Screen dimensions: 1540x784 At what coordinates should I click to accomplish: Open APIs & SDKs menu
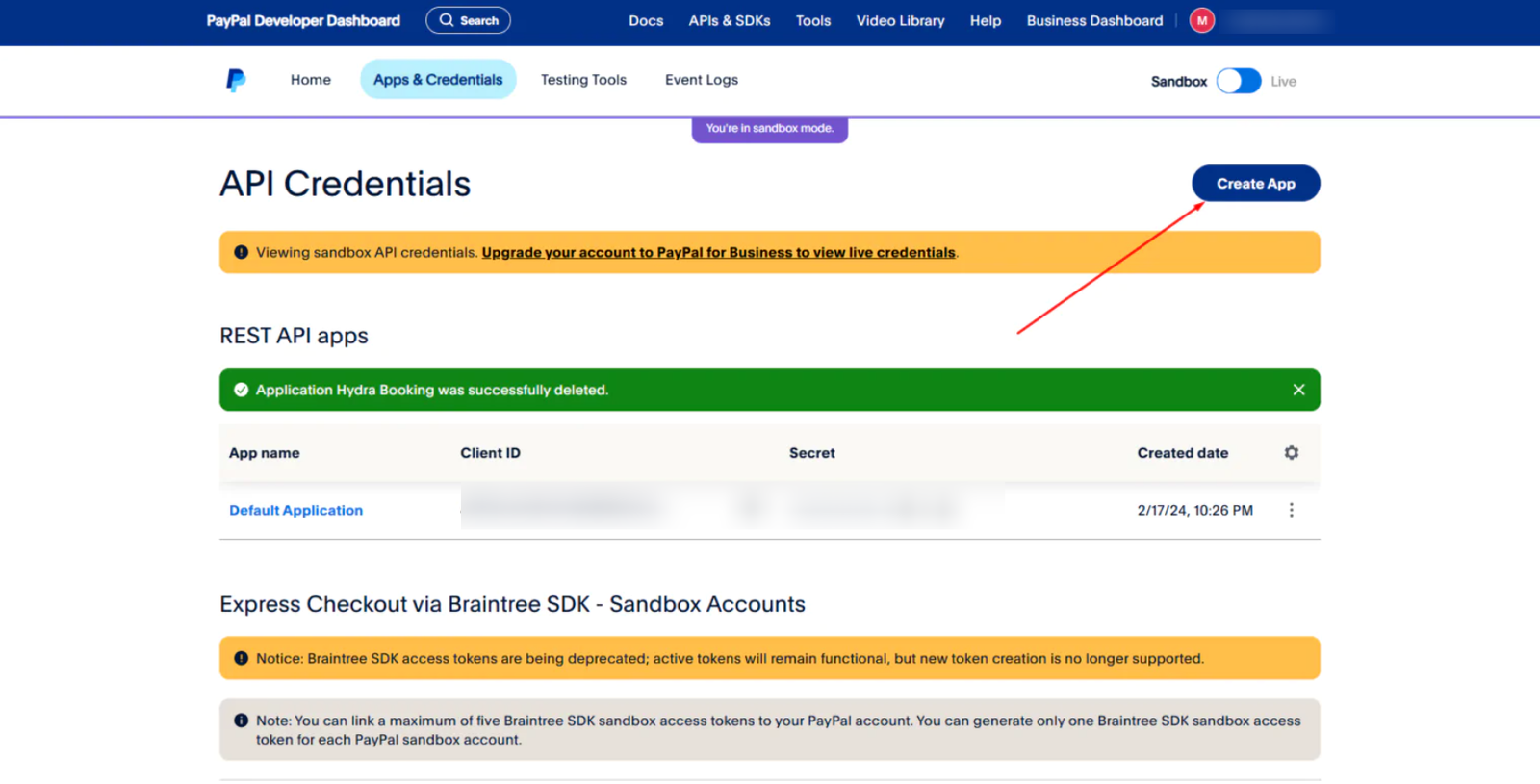[730, 20]
